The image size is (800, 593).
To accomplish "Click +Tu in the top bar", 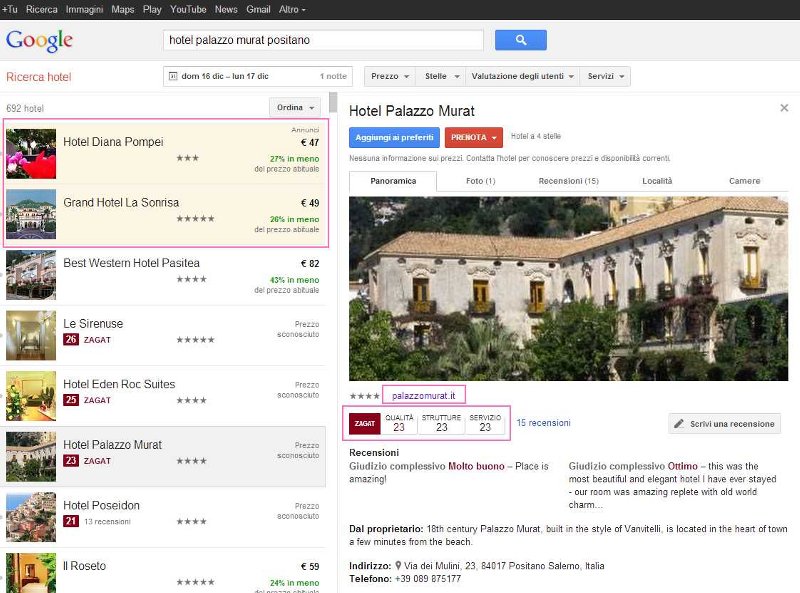I will 10,9.
